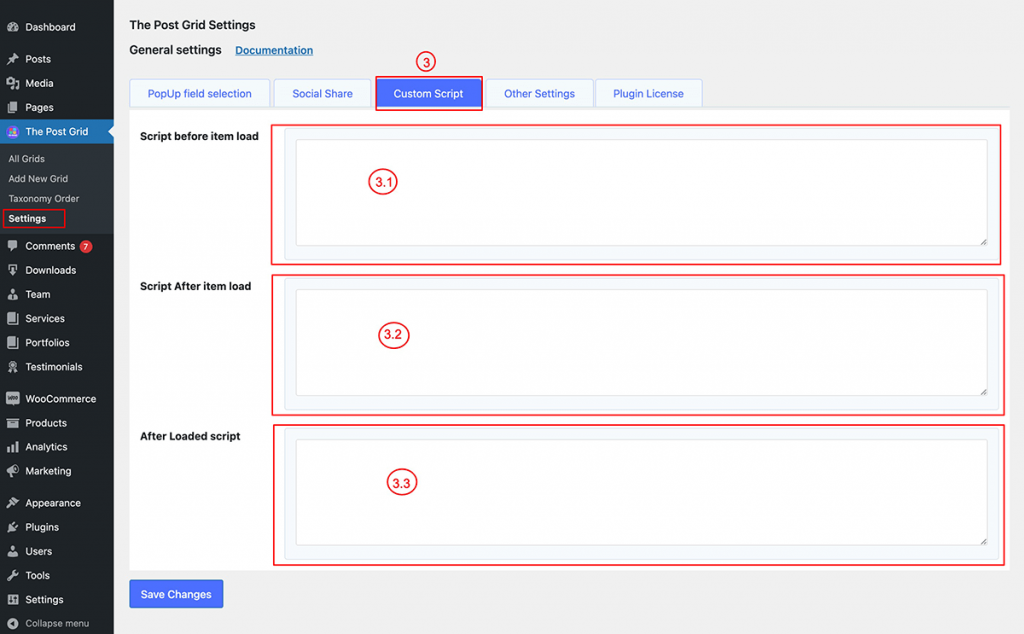Click the Users person icon

pyautogui.click(x=12, y=551)
